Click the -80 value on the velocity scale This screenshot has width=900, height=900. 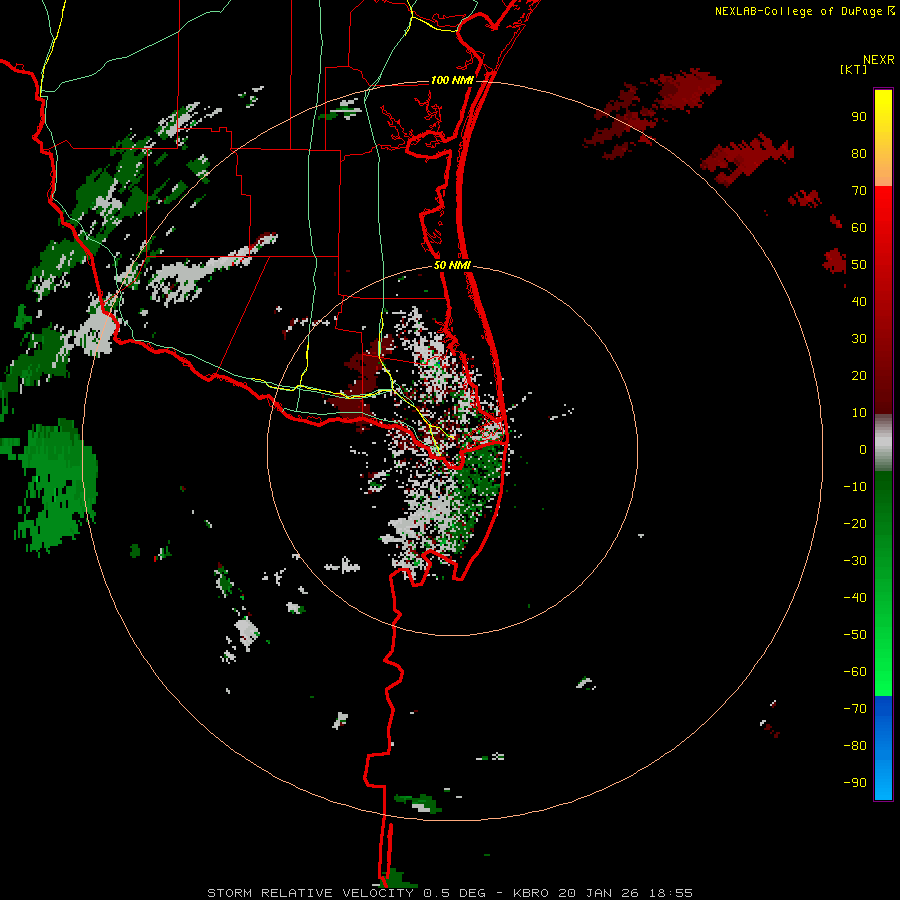855,746
